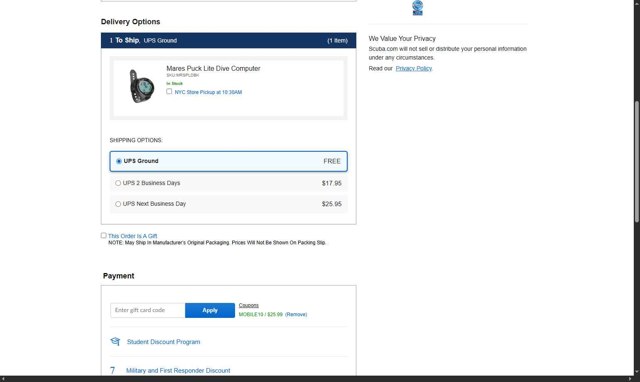Select UPS Ground shipping radio button
The height and width of the screenshot is (382, 640).
pos(119,161)
